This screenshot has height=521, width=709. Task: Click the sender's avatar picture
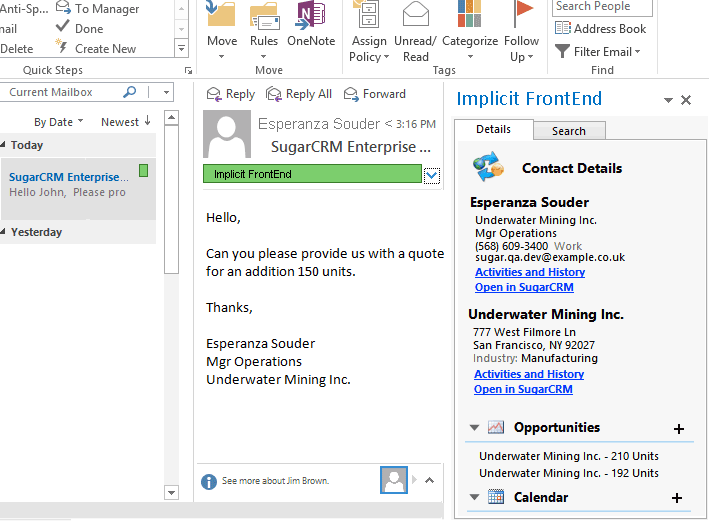point(227,134)
